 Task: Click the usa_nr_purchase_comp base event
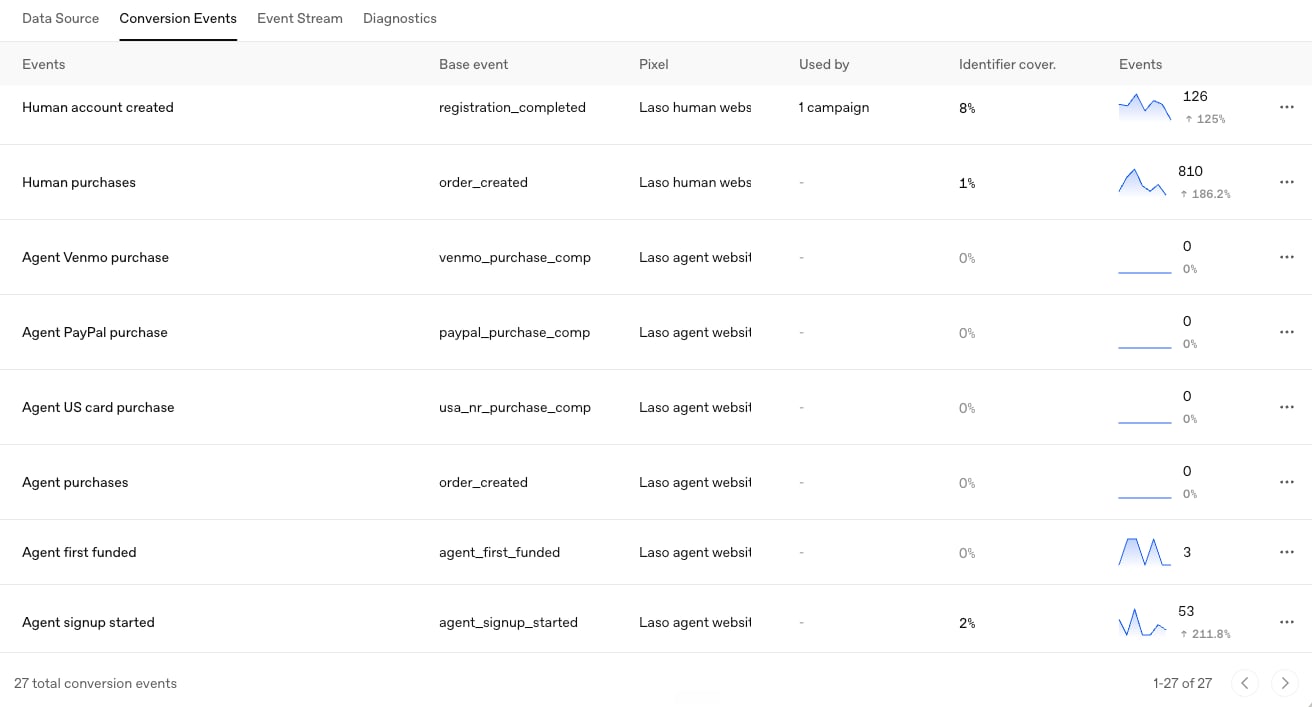tap(515, 407)
